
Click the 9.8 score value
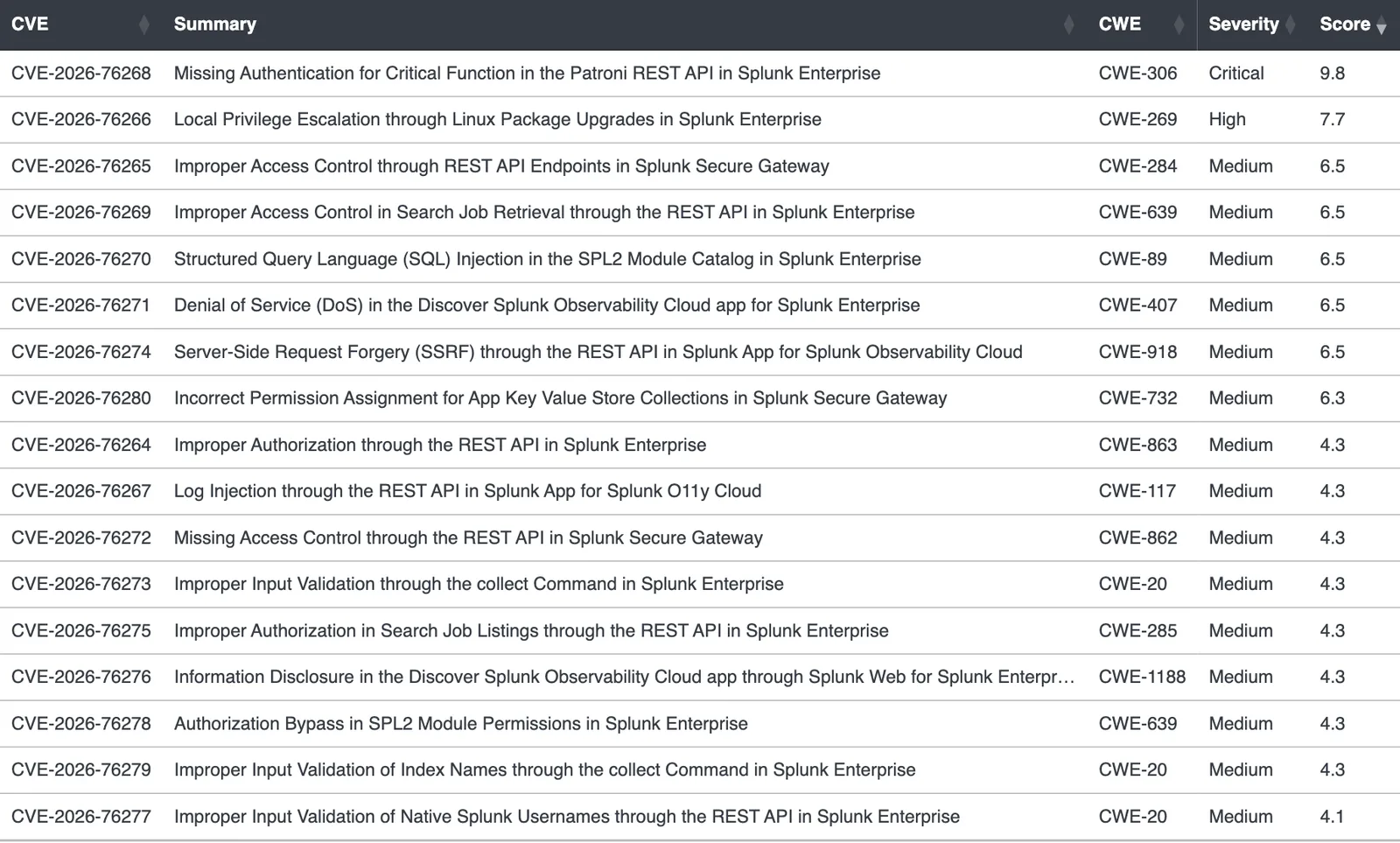coord(1332,74)
